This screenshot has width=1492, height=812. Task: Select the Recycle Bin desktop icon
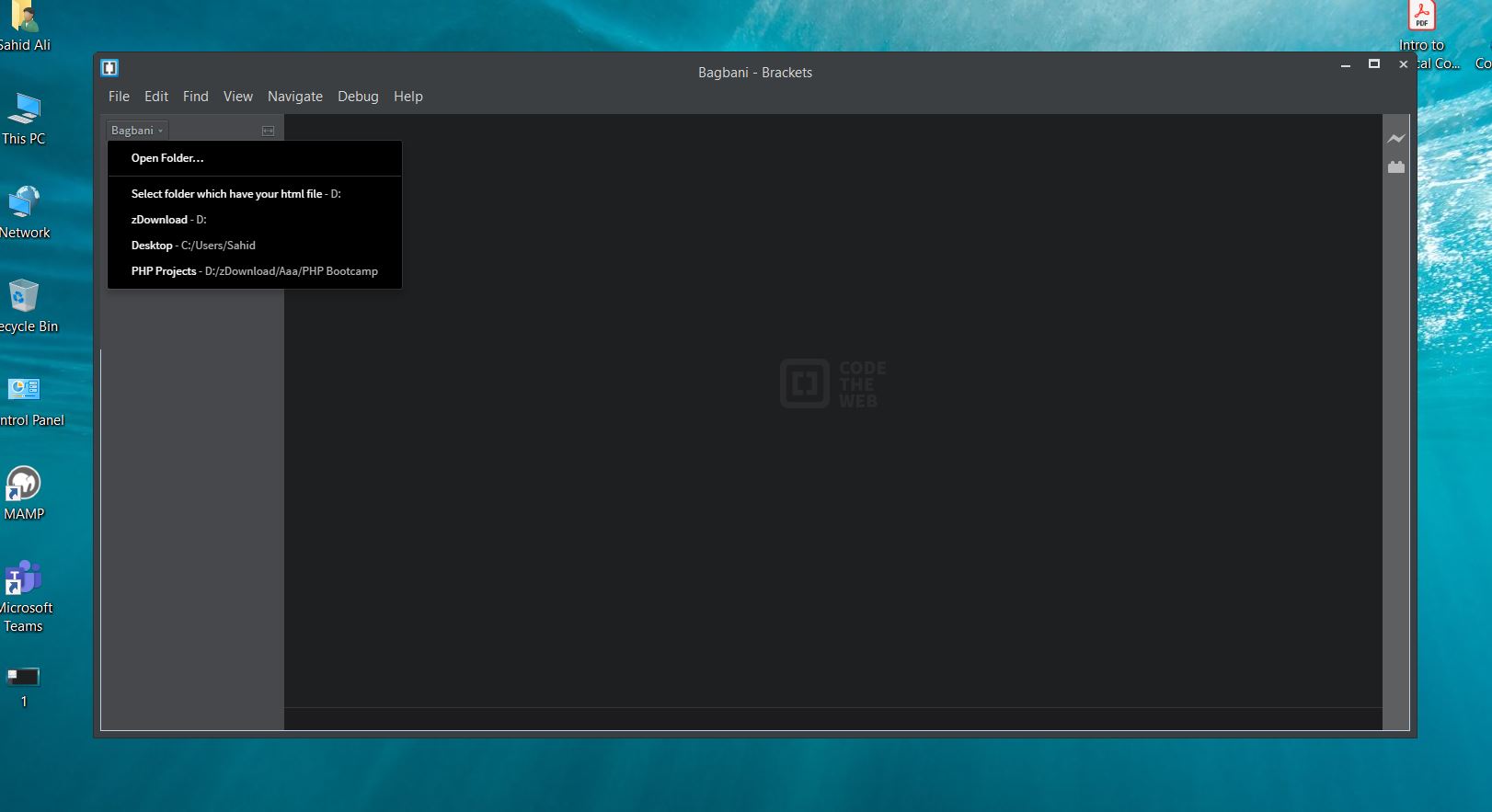pos(24,305)
